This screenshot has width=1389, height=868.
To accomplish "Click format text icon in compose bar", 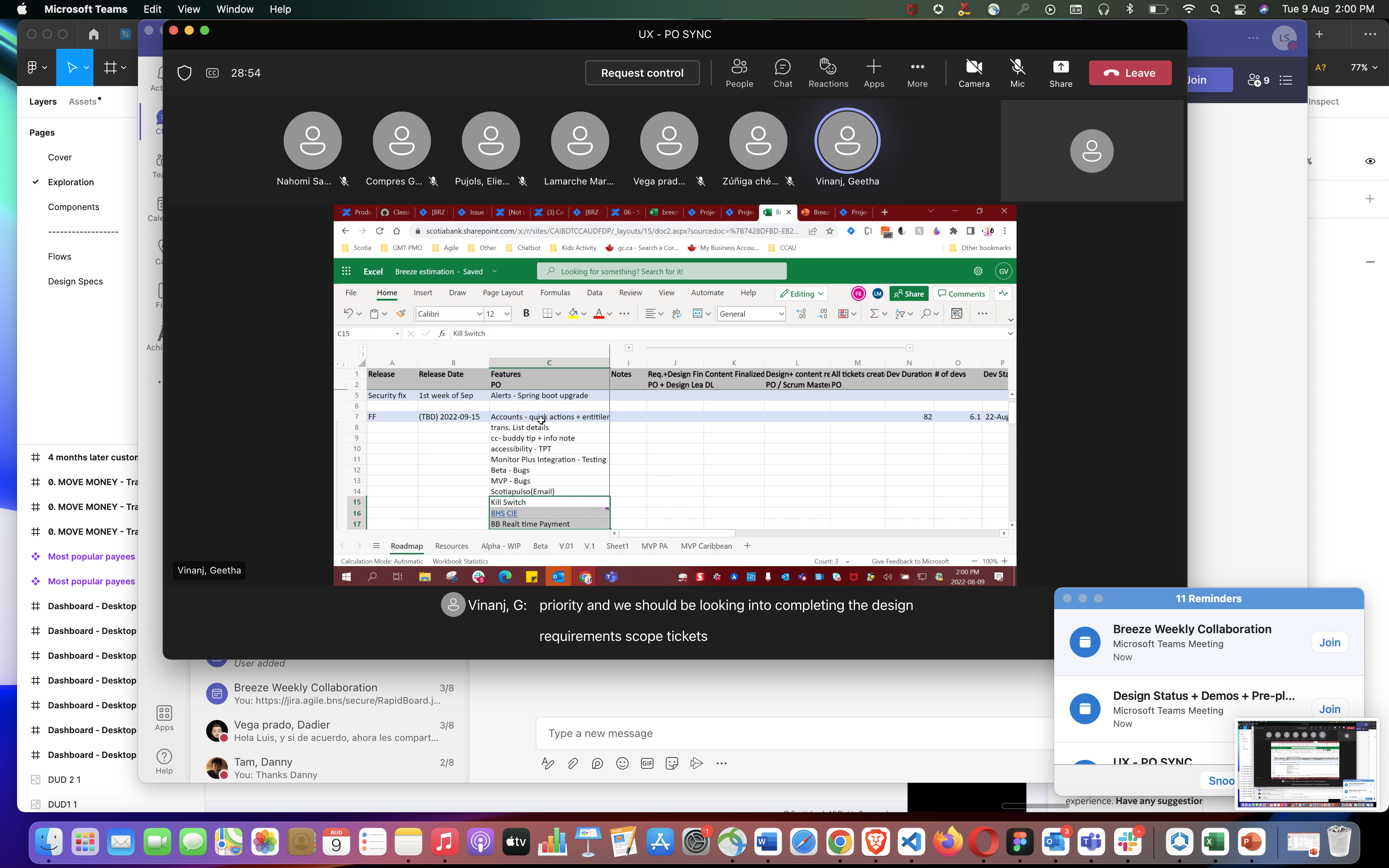I will (548, 763).
